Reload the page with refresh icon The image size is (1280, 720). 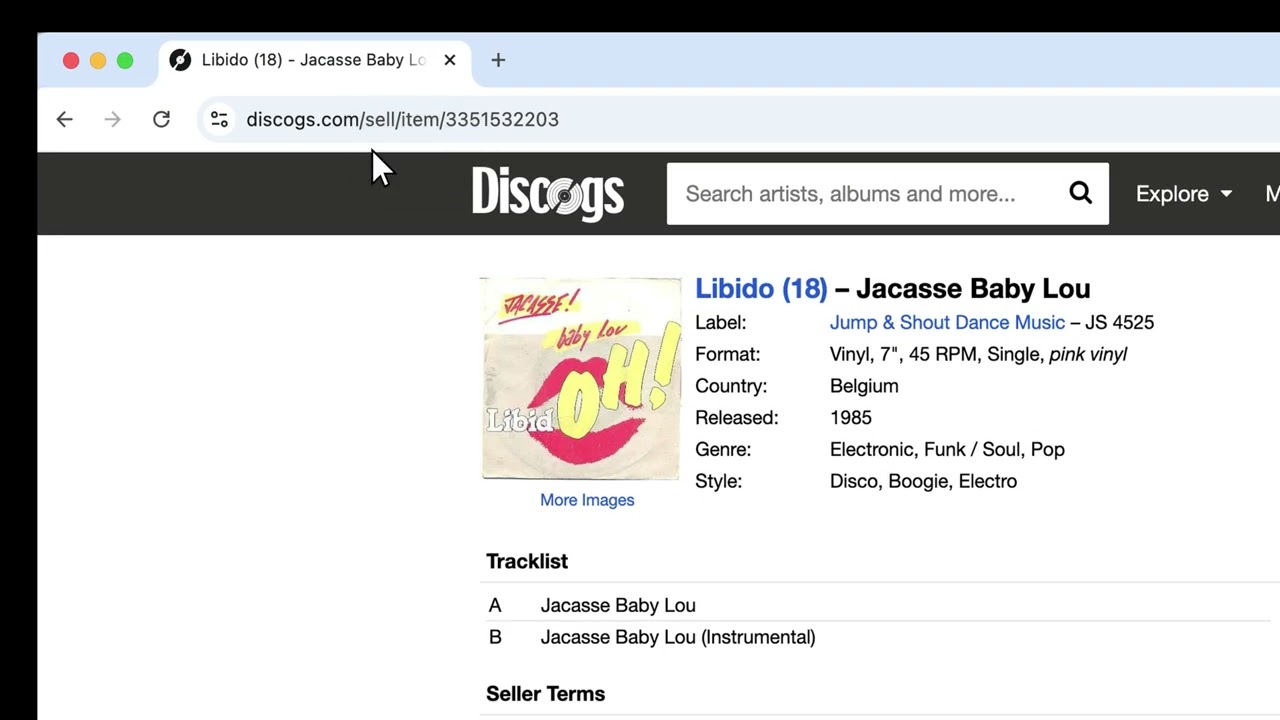click(x=161, y=120)
